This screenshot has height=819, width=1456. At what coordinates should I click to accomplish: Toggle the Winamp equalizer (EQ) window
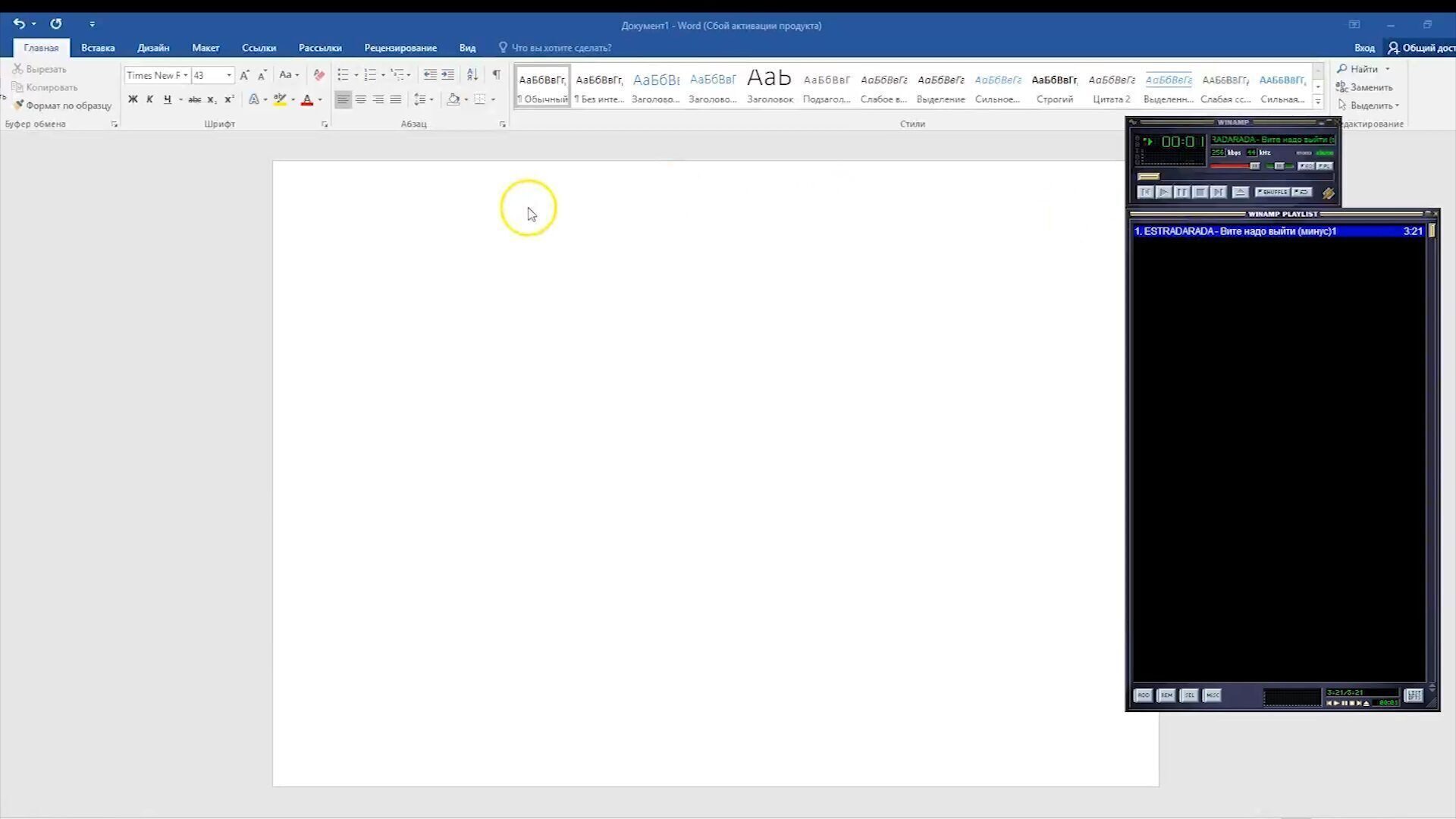[x=1306, y=166]
